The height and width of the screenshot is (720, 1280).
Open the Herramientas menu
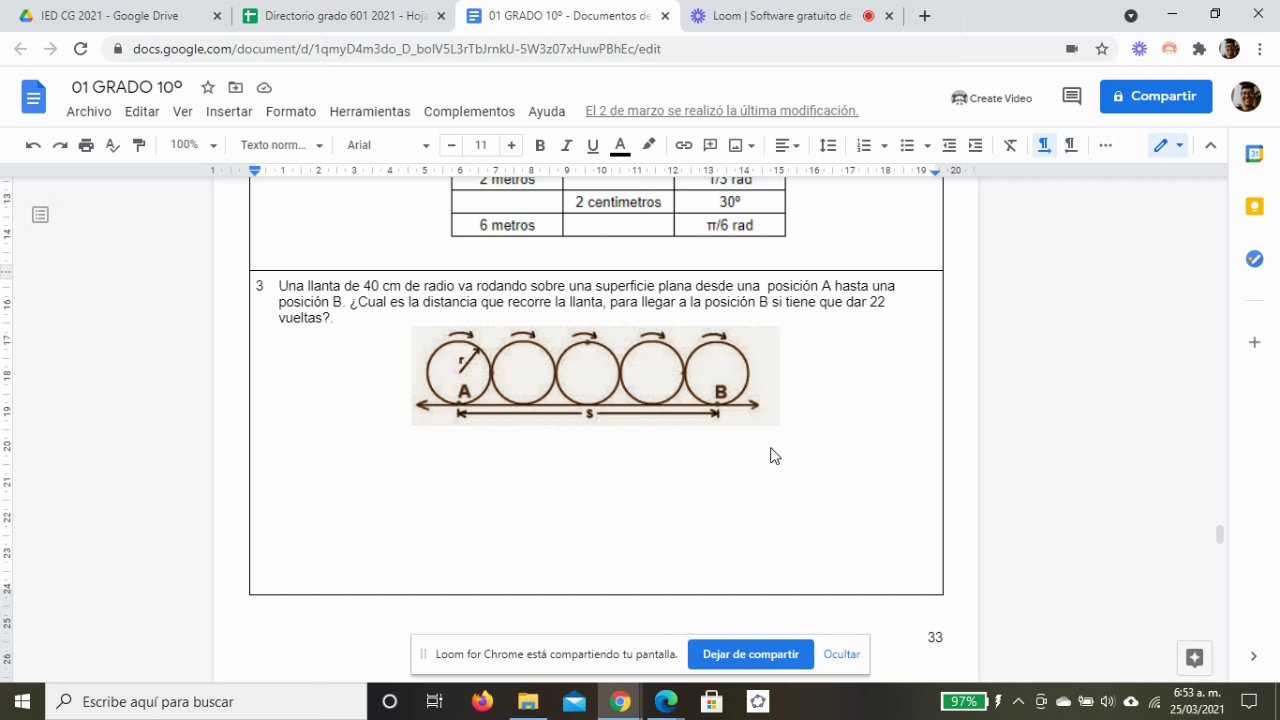(370, 111)
